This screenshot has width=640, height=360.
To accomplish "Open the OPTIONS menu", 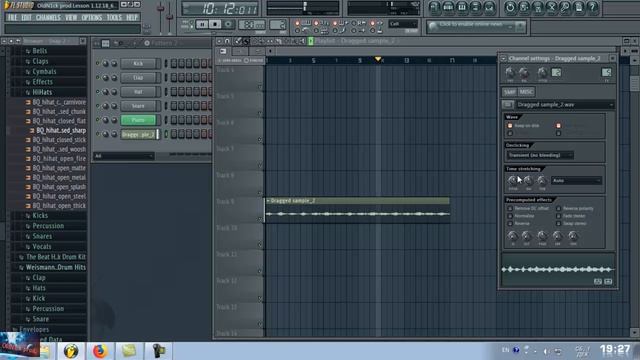I will [92, 18].
